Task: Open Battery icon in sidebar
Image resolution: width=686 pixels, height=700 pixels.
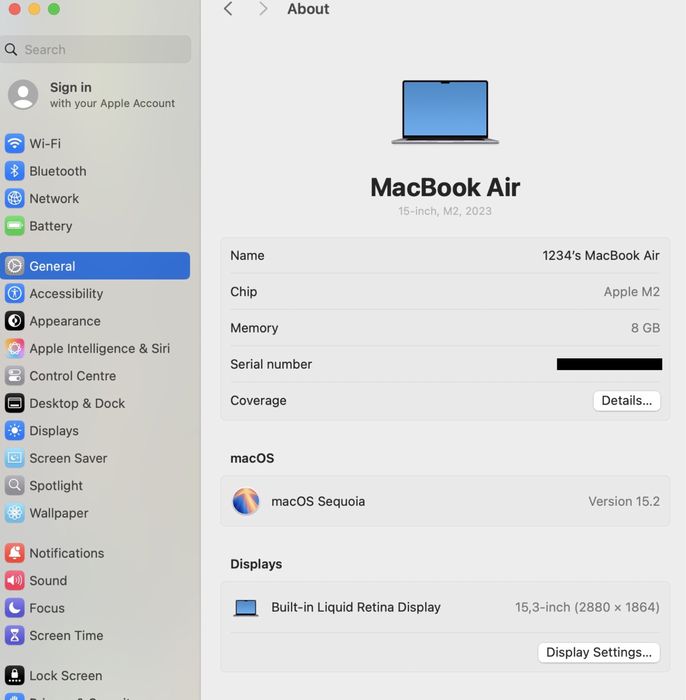Action: click(14, 226)
